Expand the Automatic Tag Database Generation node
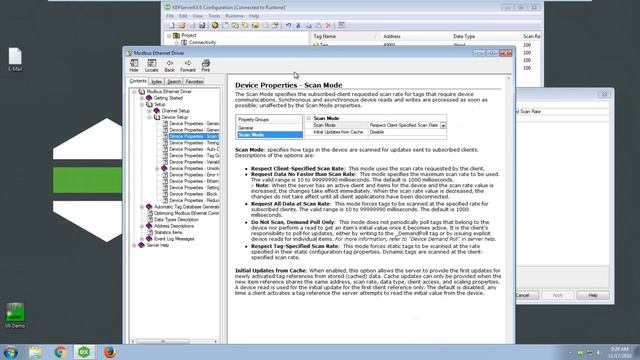 tap(142, 207)
